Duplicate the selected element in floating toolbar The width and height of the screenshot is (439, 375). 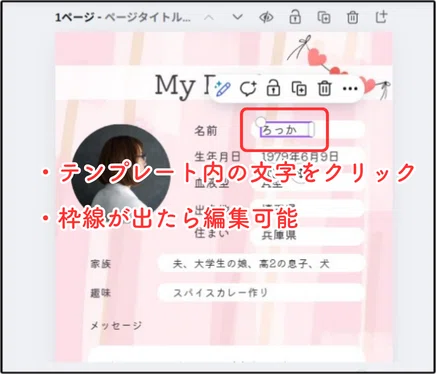tap(299, 89)
